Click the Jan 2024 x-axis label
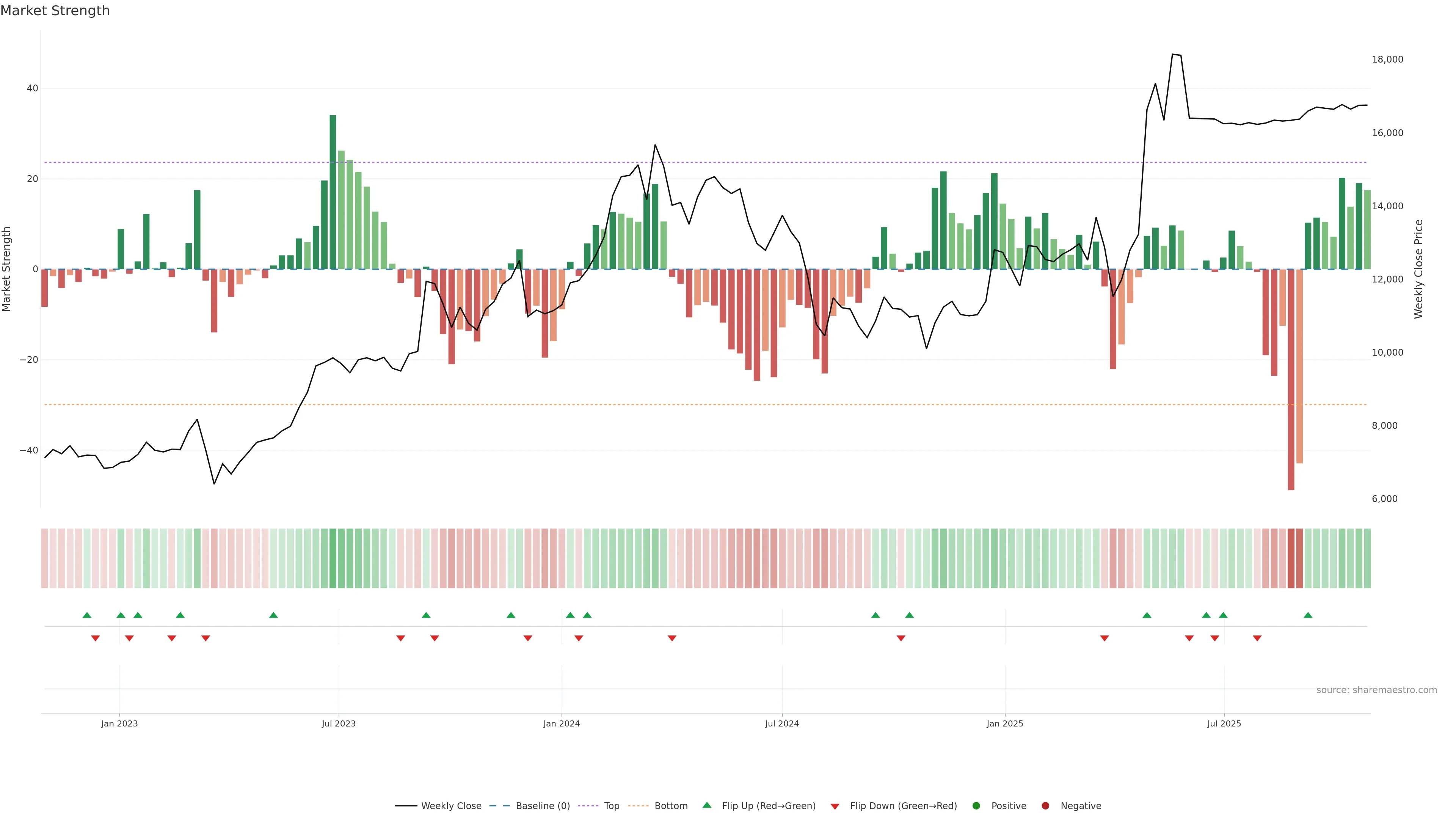 (561, 723)
